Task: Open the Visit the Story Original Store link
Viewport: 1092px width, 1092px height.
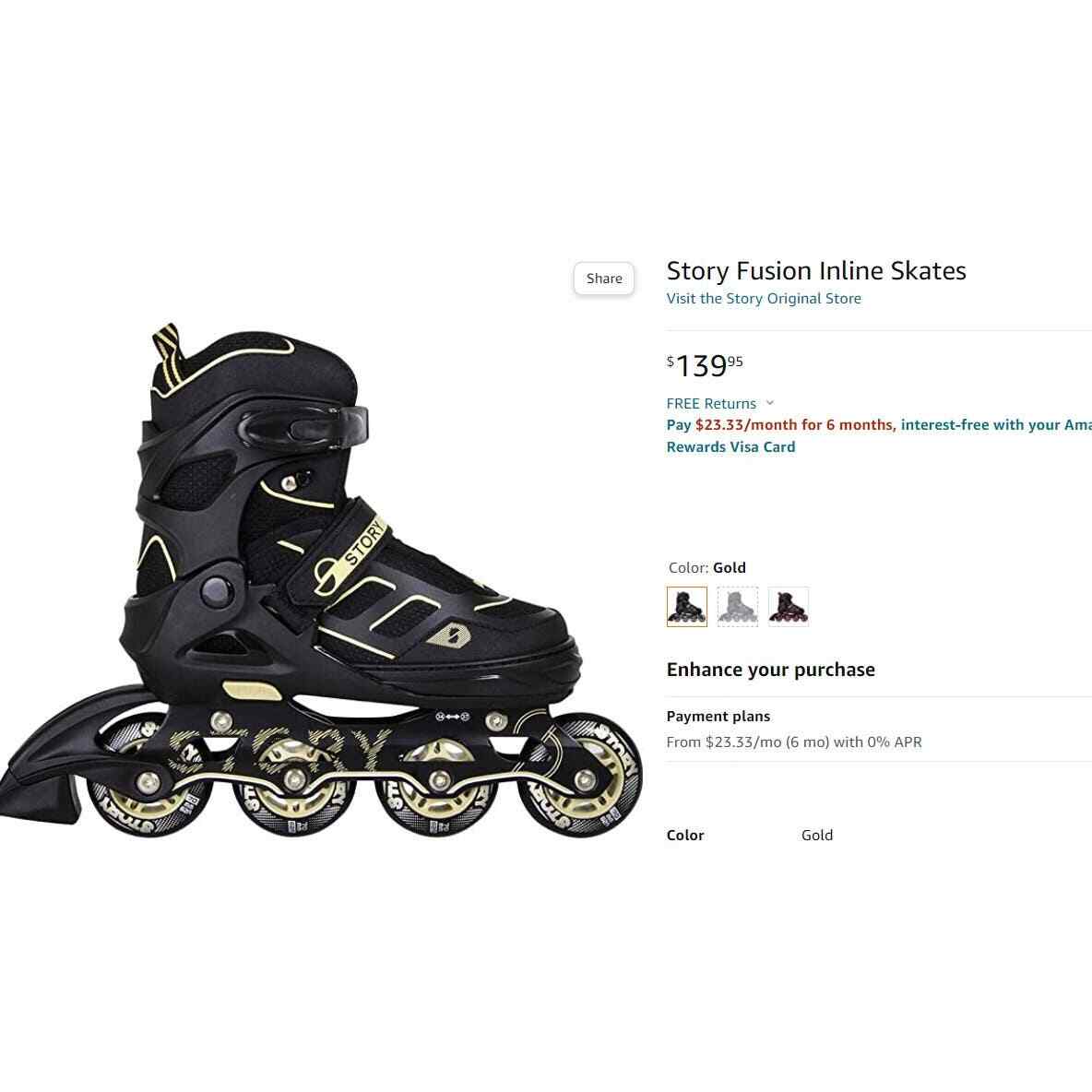Action: pos(764,299)
